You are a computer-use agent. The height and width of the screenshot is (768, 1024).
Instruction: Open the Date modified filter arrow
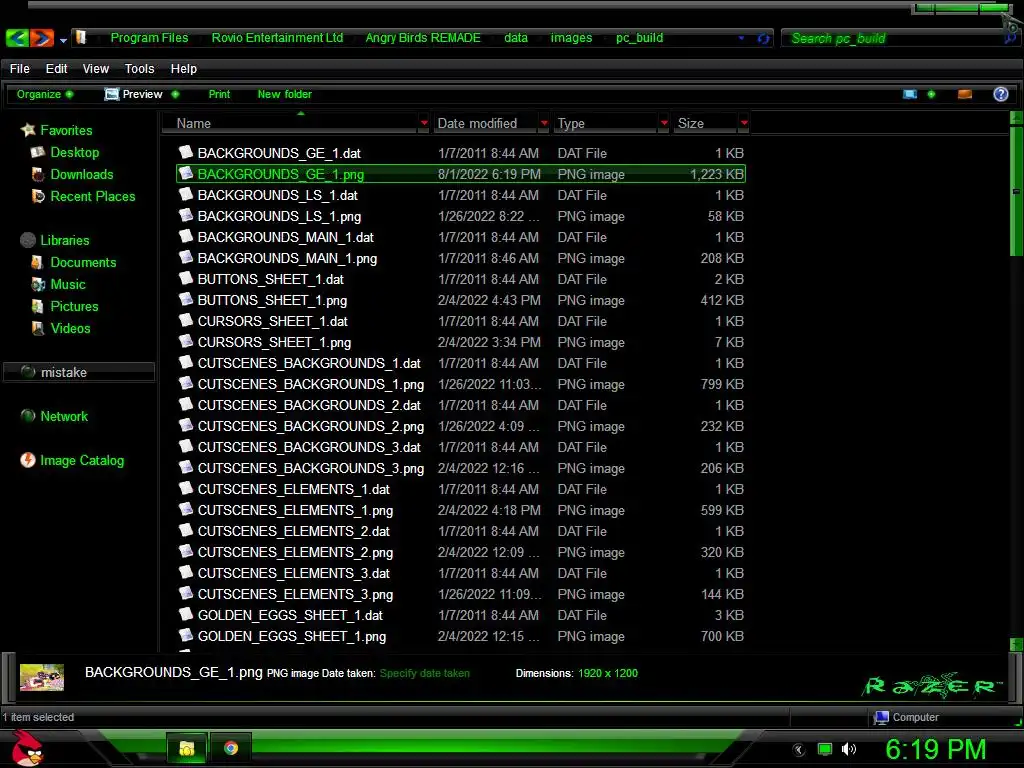click(x=544, y=123)
